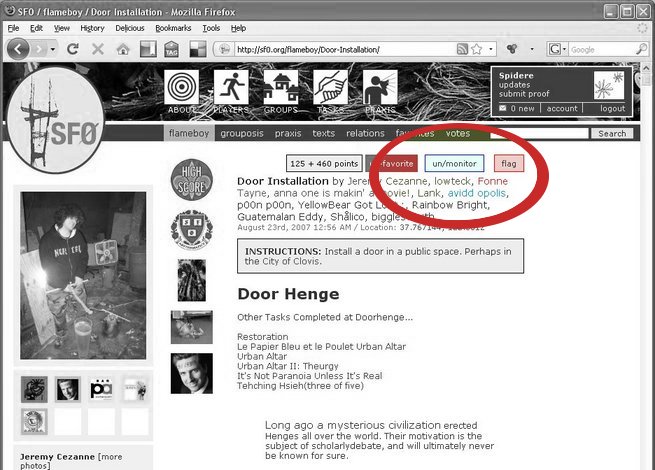Viewport: 655px width, 470px height.
Task: Expand the address bar dropdown arrow
Action: (x=491, y=49)
